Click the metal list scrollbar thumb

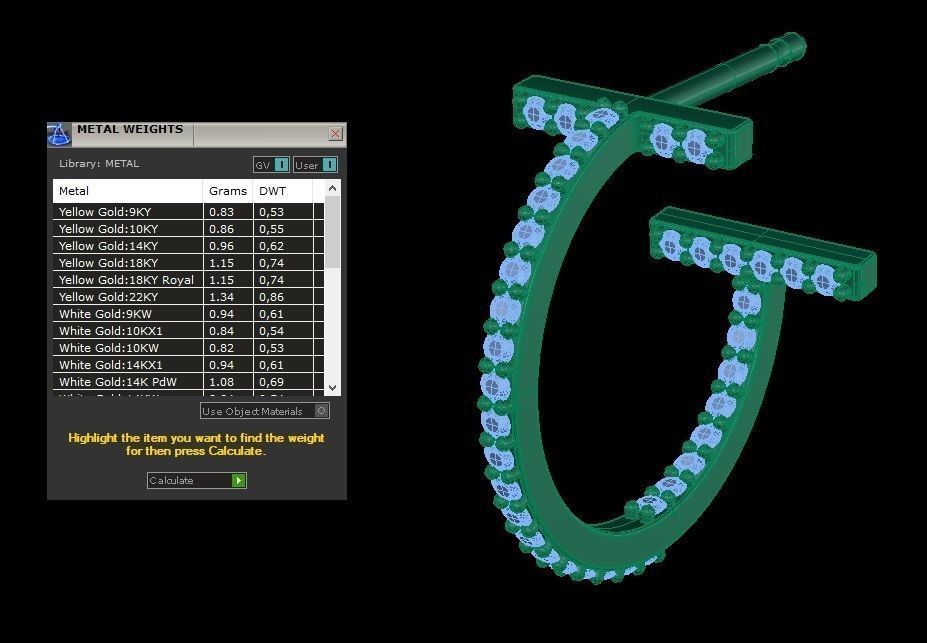click(332, 232)
